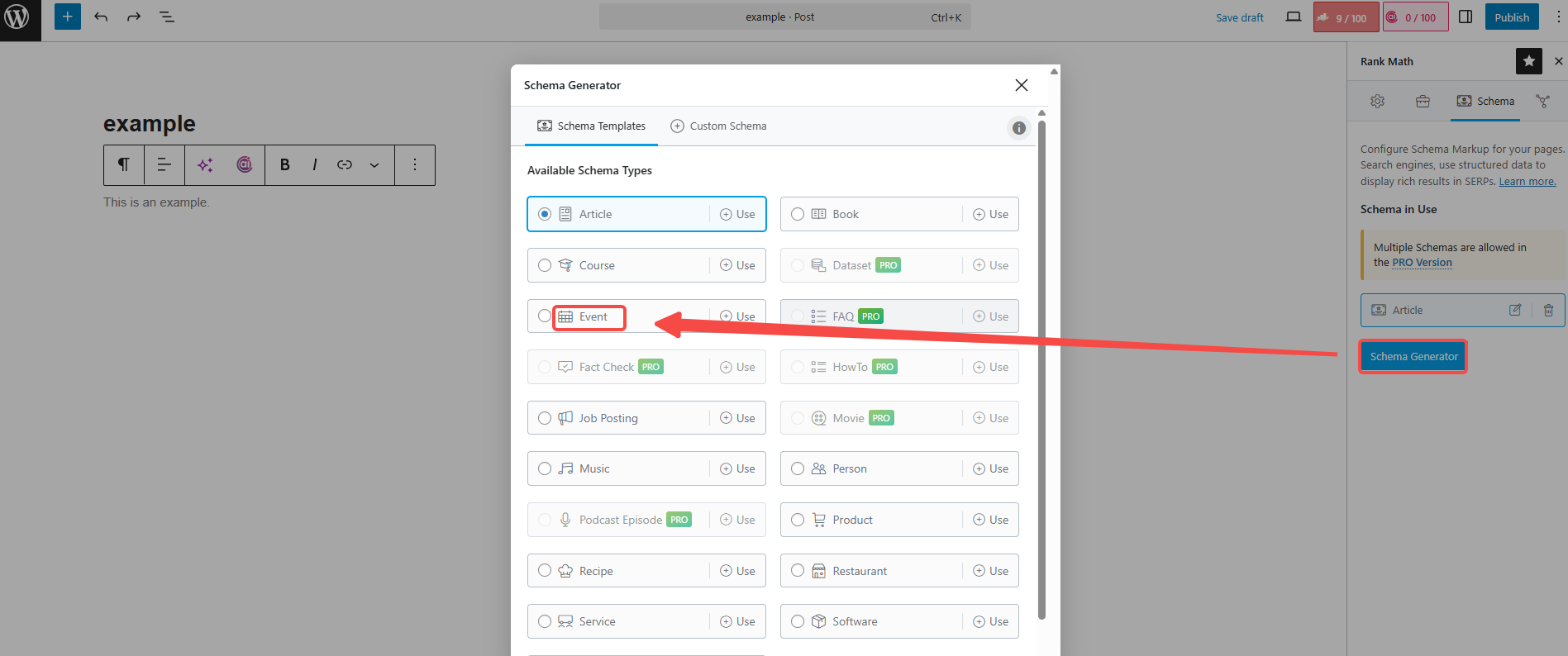This screenshot has height=656, width=1568.
Task: Click the Publish button
Action: coord(1512,17)
